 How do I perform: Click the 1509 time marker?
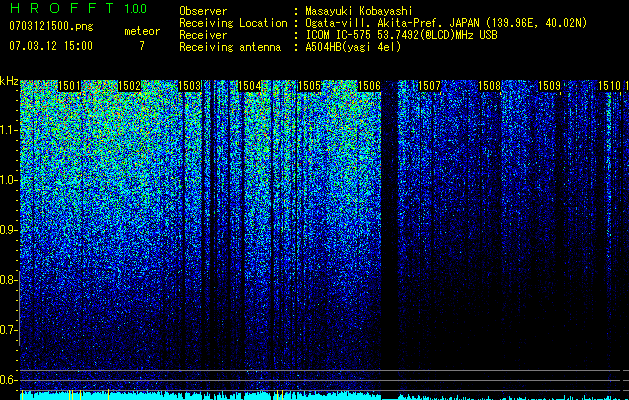tap(549, 86)
